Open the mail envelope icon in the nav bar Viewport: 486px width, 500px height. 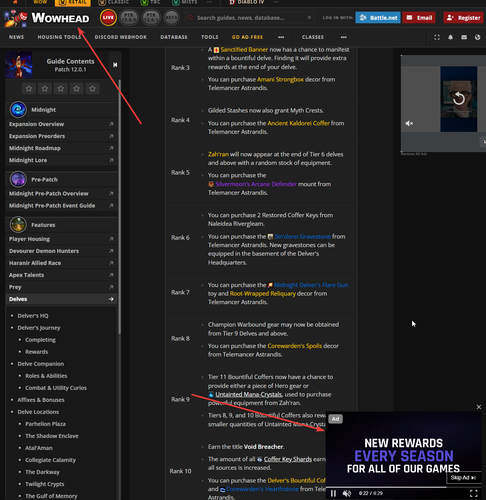pos(464,37)
